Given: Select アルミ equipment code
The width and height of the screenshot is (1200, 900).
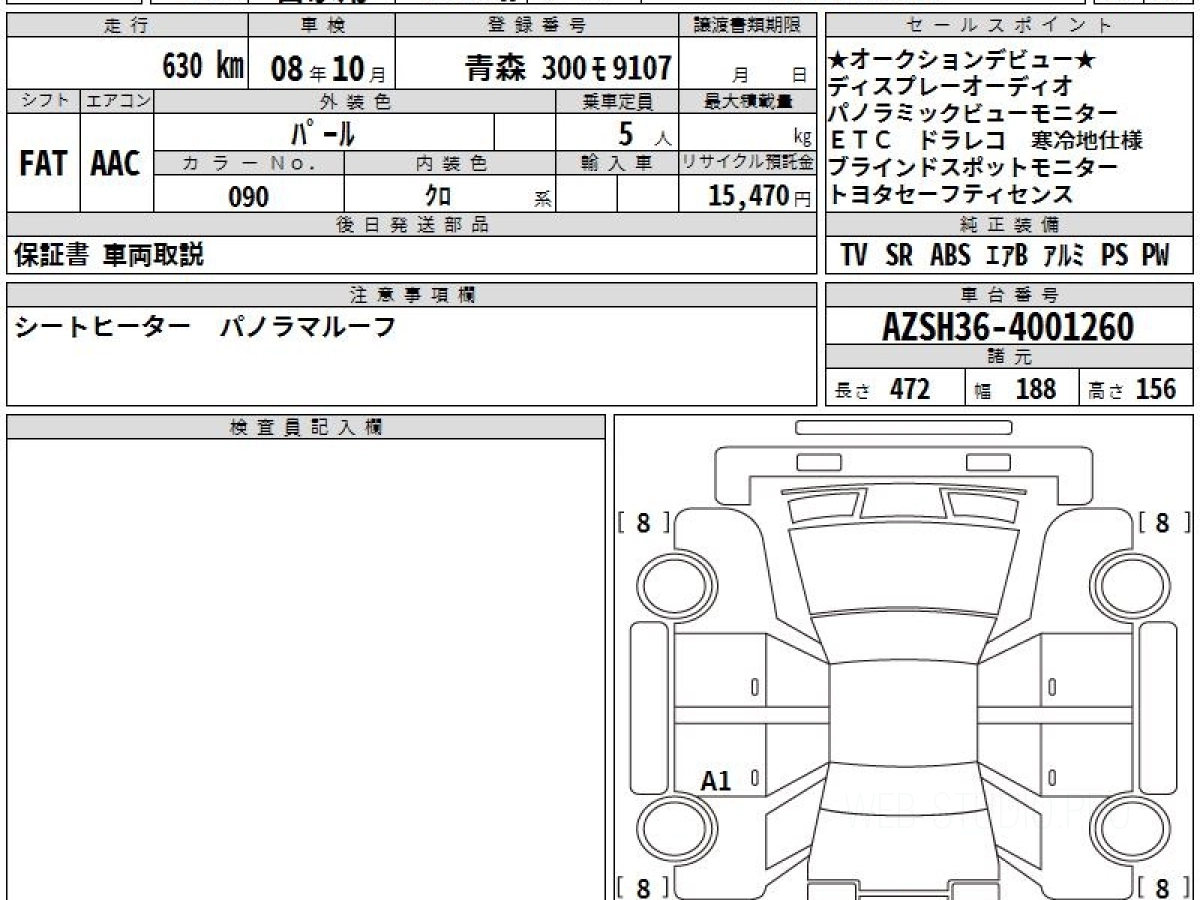Looking at the screenshot, I should coord(1064,255).
